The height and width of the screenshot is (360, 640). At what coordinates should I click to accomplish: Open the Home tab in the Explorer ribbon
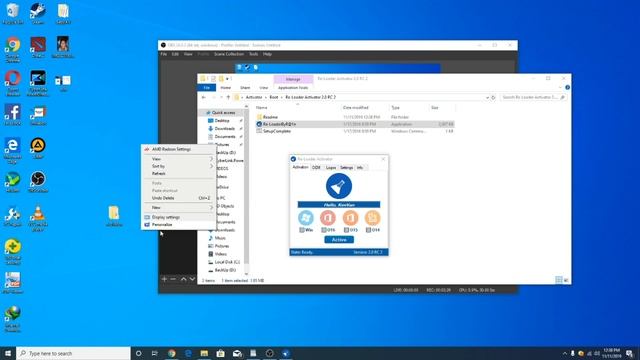225,87
